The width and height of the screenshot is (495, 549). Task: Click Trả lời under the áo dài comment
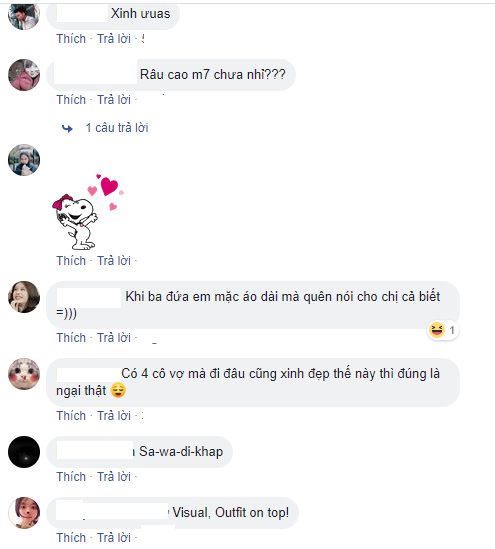tap(114, 338)
